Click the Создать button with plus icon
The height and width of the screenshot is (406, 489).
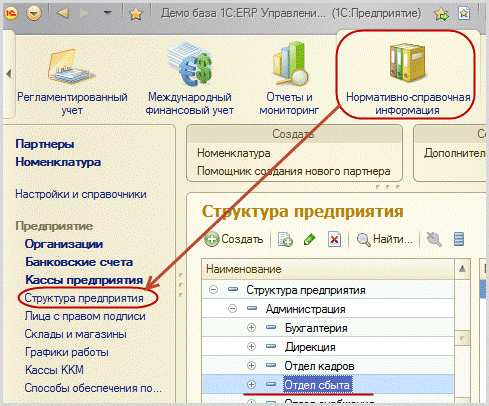(x=234, y=239)
